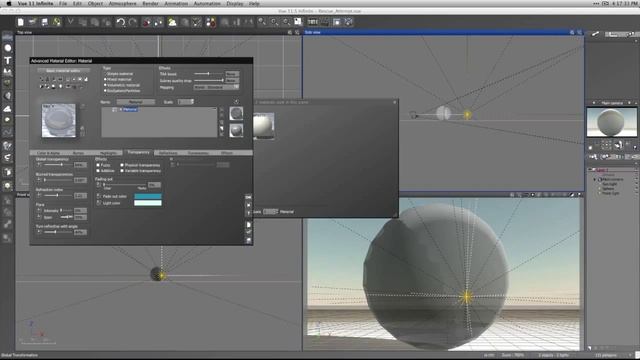Image resolution: width=640 pixels, height=360 pixels.
Task: Enable Physical transparency option
Action: click(x=122, y=165)
